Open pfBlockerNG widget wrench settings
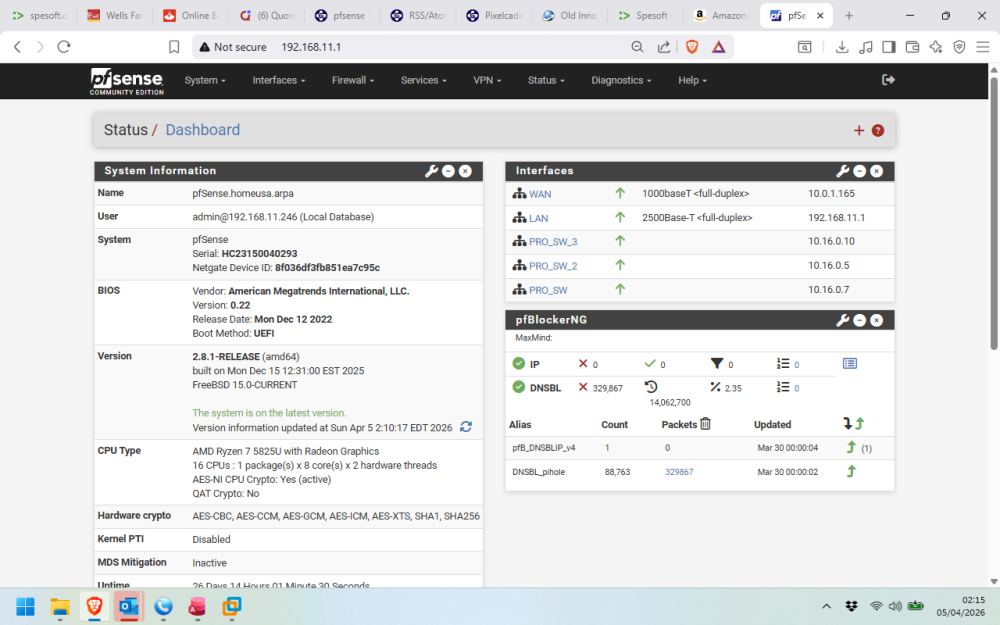This screenshot has width=1000, height=625. [842, 320]
